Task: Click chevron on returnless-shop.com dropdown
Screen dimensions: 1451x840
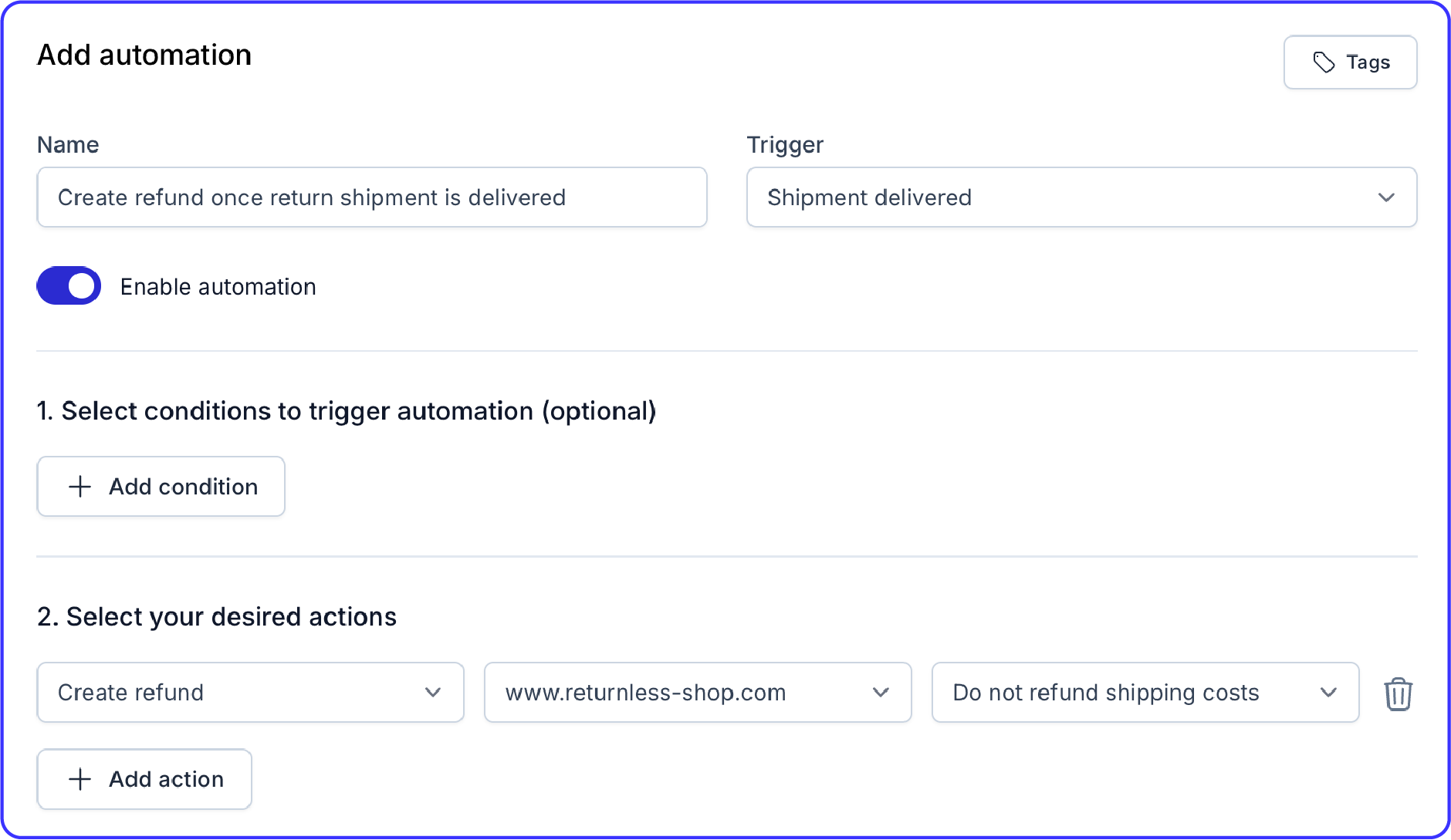Action: [x=881, y=693]
